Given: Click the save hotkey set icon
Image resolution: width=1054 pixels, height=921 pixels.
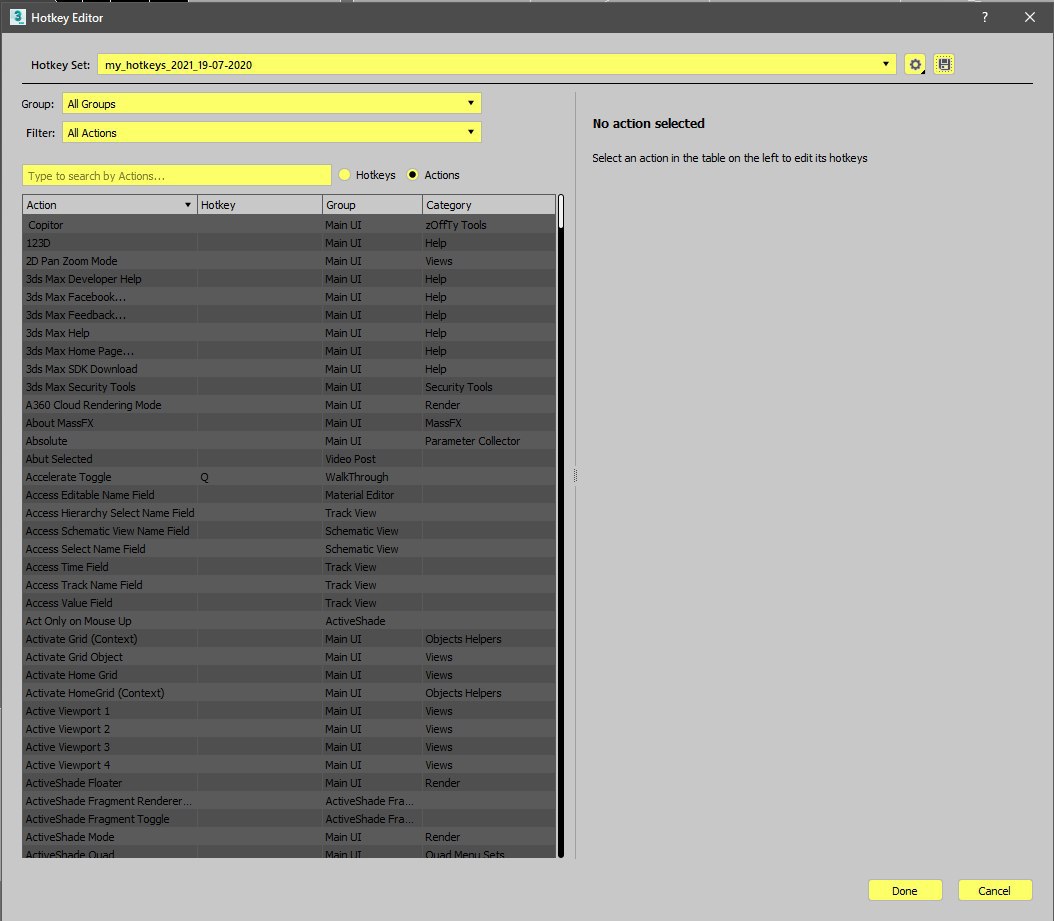Looking at the screenshot, I should coord(944,65).
